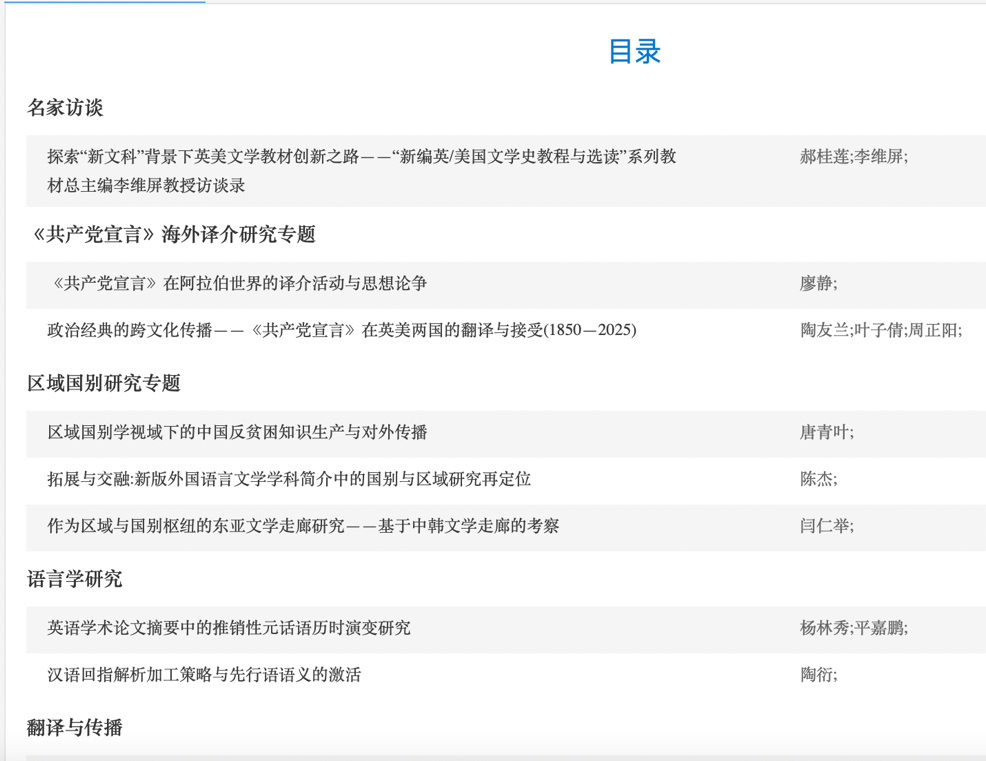Click author name 陶友兰

pos(824,331)
